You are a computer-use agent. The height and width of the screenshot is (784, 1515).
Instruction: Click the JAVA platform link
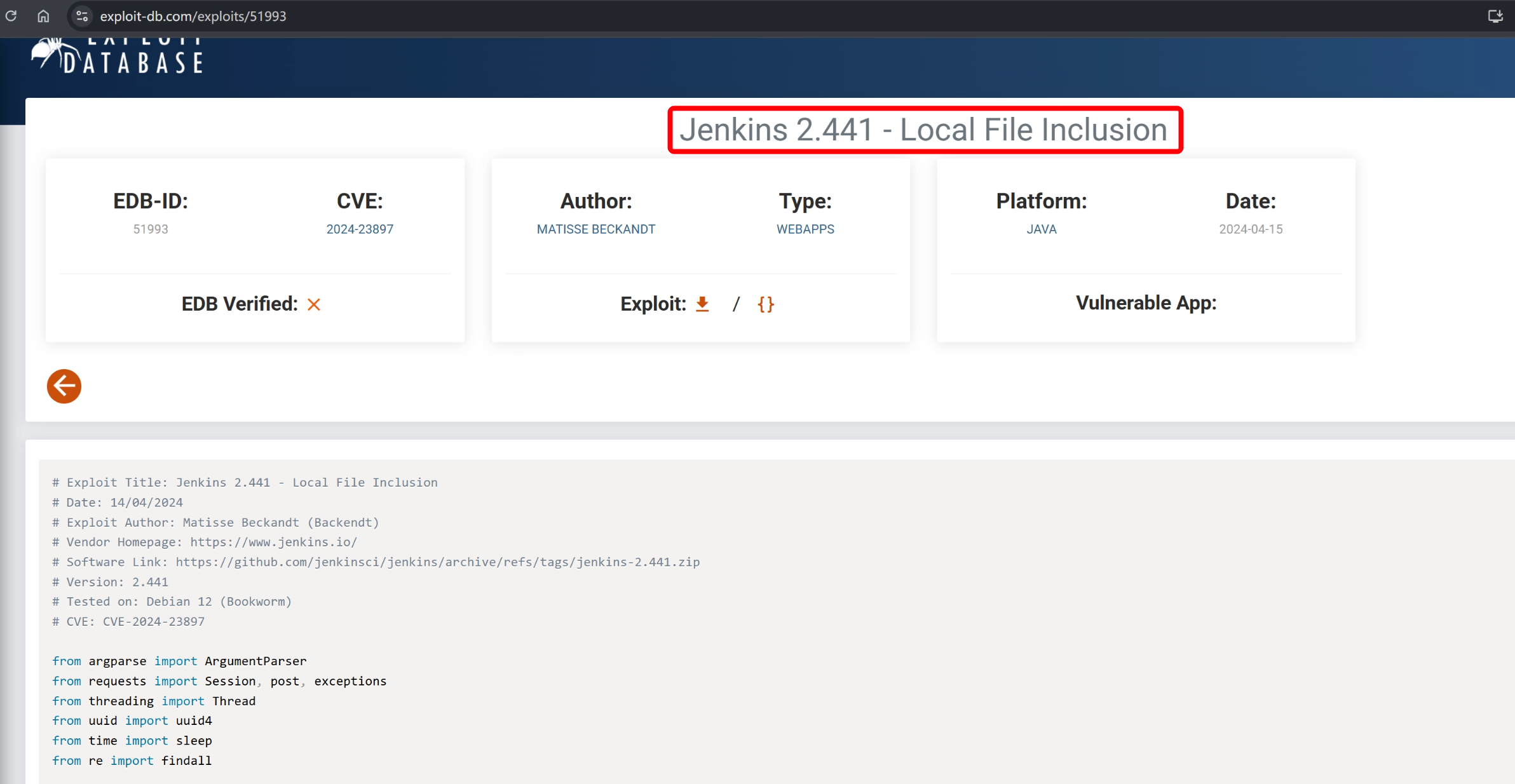[x=1041, y=229]
